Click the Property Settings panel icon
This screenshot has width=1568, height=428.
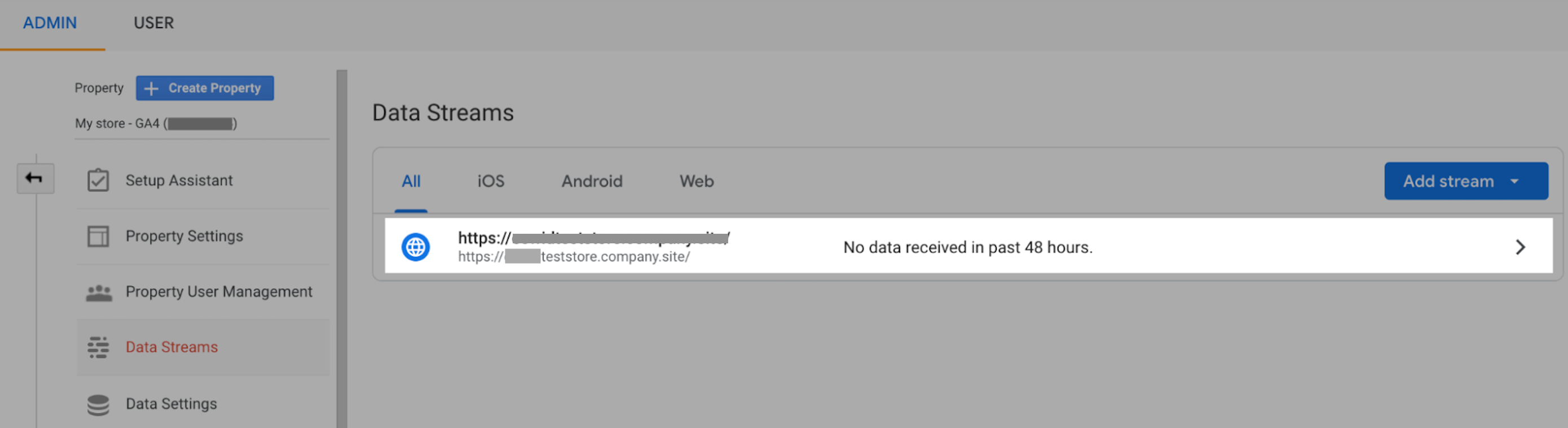[99, 236]
